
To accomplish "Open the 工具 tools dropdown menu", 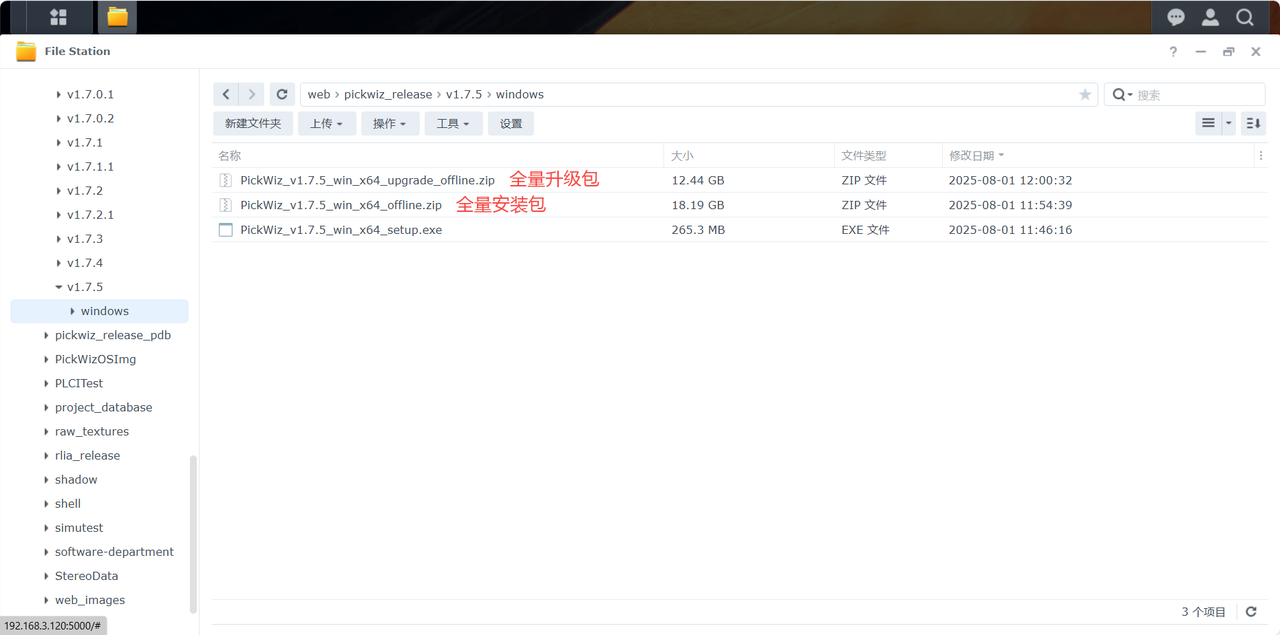I will pyautogui.click(x=452, y=123).
